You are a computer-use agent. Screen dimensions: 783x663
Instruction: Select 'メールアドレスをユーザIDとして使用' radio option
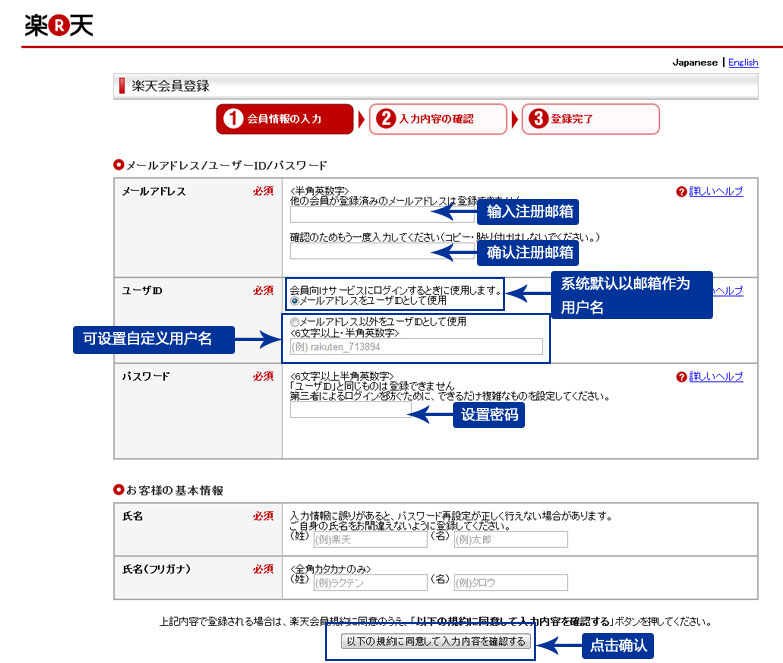pos(294,300)
